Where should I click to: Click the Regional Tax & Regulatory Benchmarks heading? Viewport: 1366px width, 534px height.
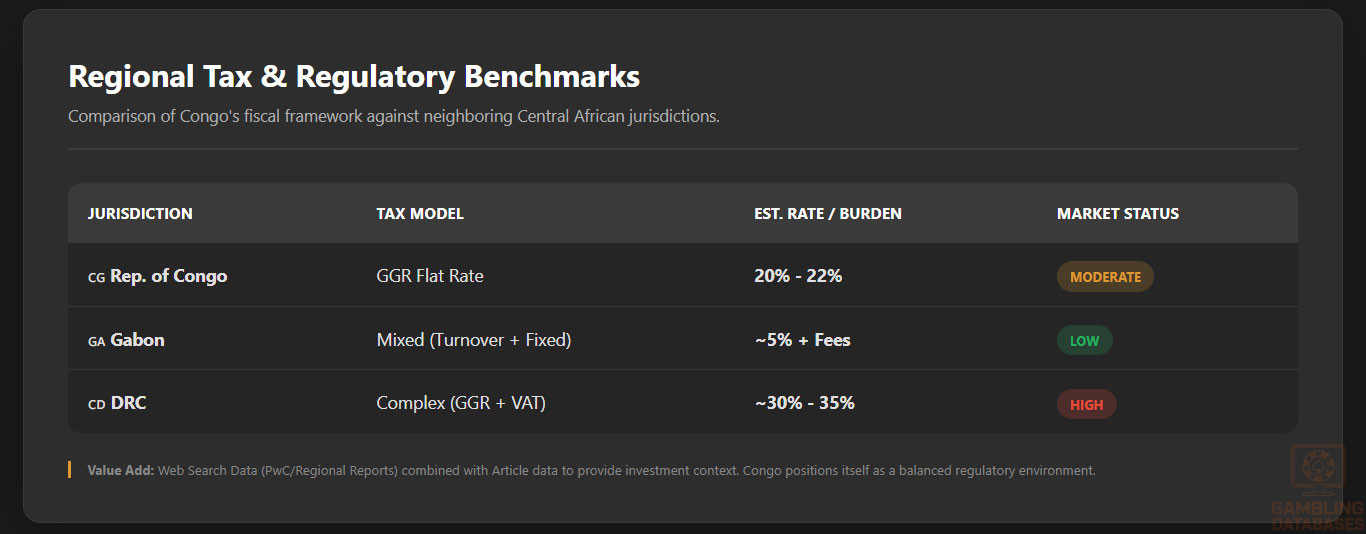354,76
